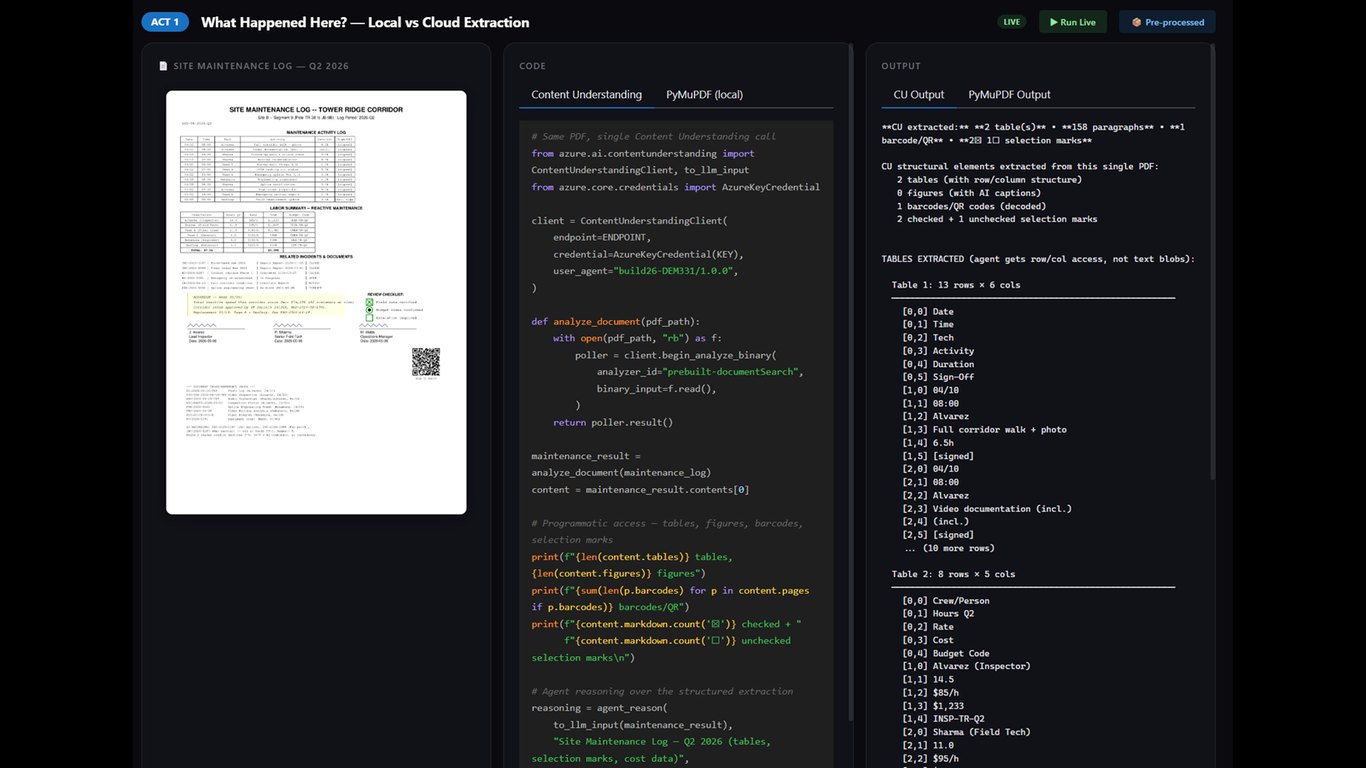Screen dimensions: 1366x768
Task: Click the Budget codes confirmed radio mark
Action: tap(369, 310)
